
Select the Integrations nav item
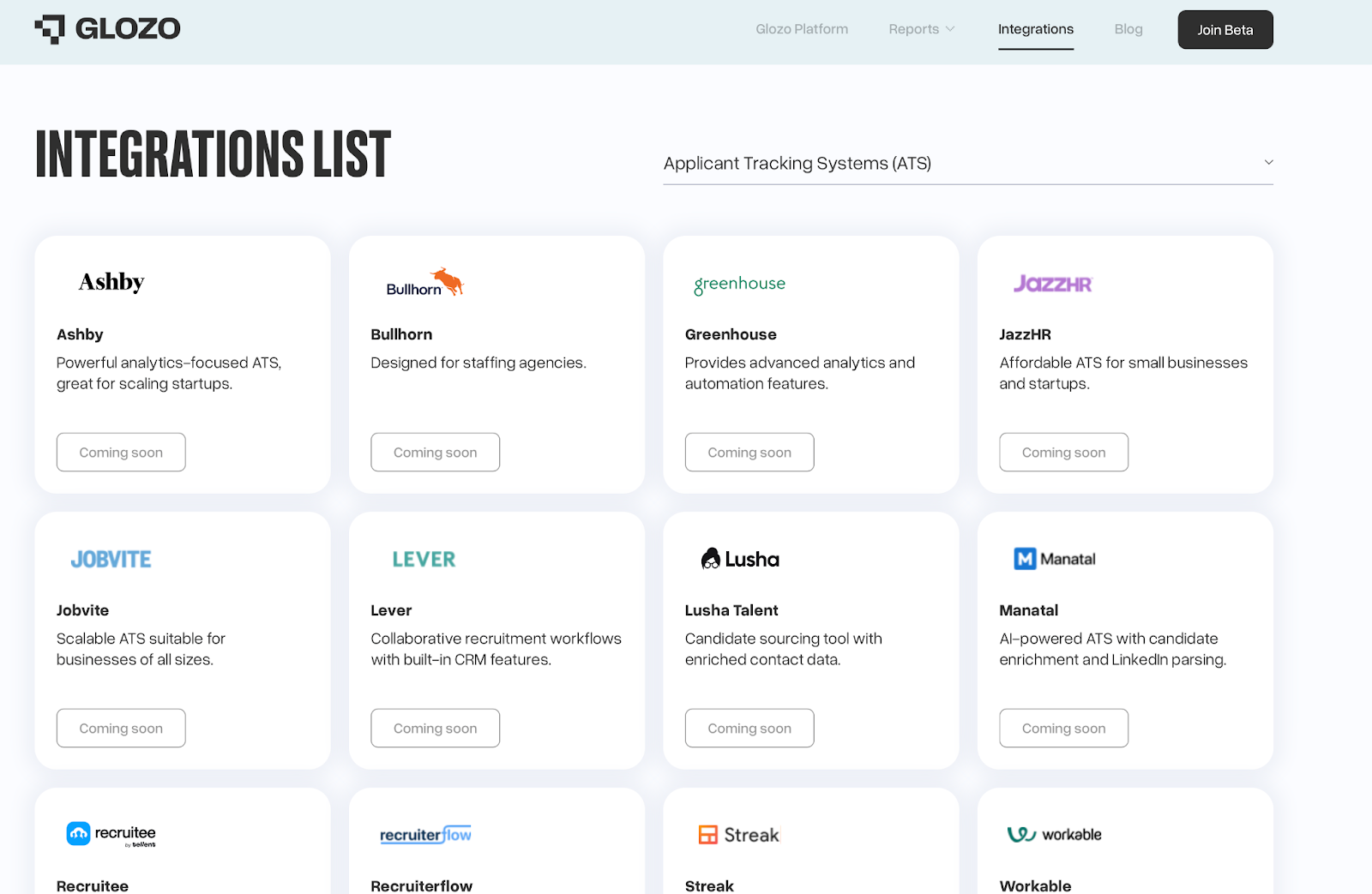1036,29
